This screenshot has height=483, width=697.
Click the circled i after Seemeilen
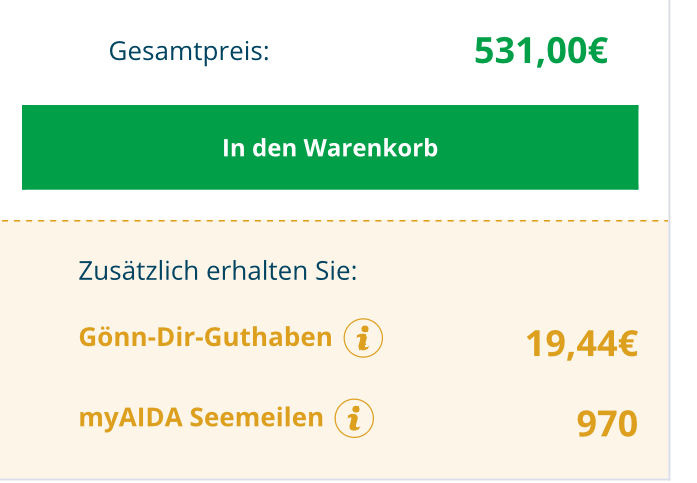point(354,418)
